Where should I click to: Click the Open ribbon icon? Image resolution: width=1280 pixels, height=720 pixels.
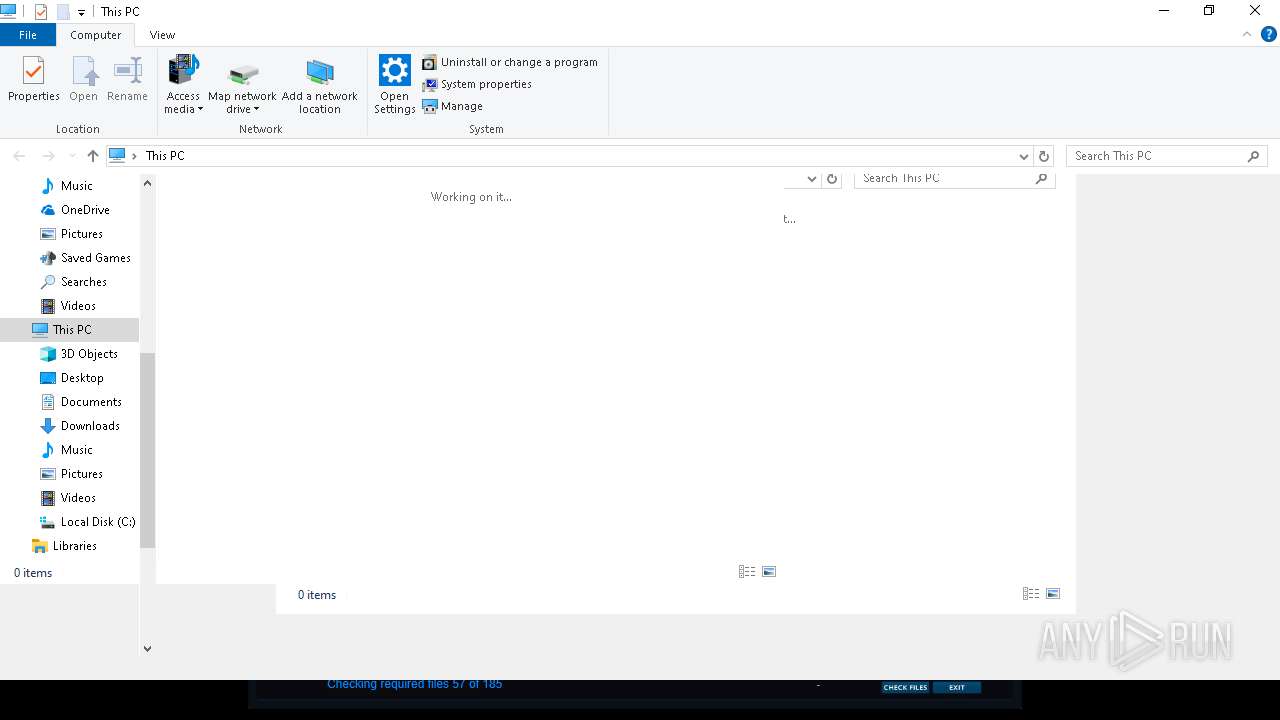[84, 80]
